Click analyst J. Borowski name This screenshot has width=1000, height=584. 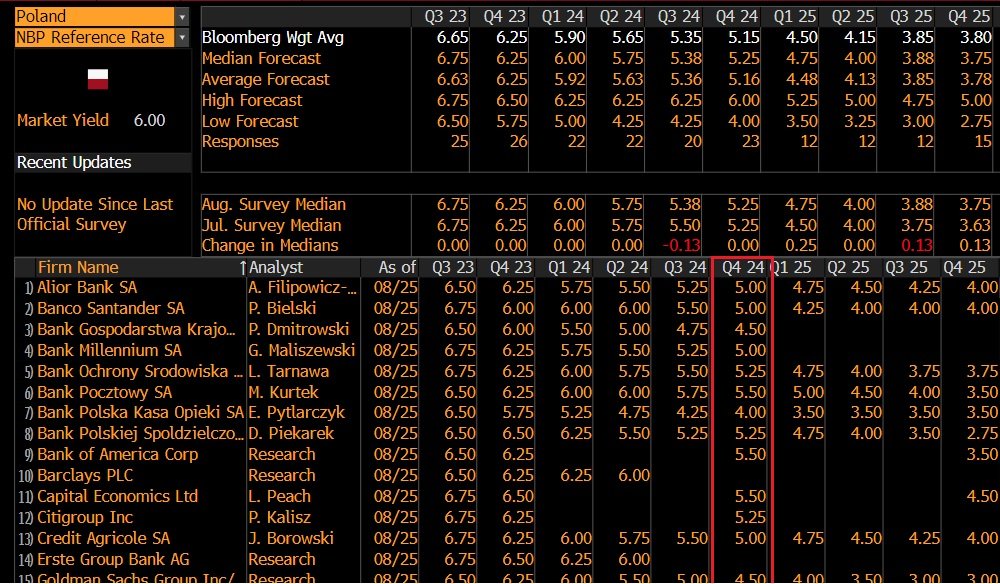click(x=291, y=539)
